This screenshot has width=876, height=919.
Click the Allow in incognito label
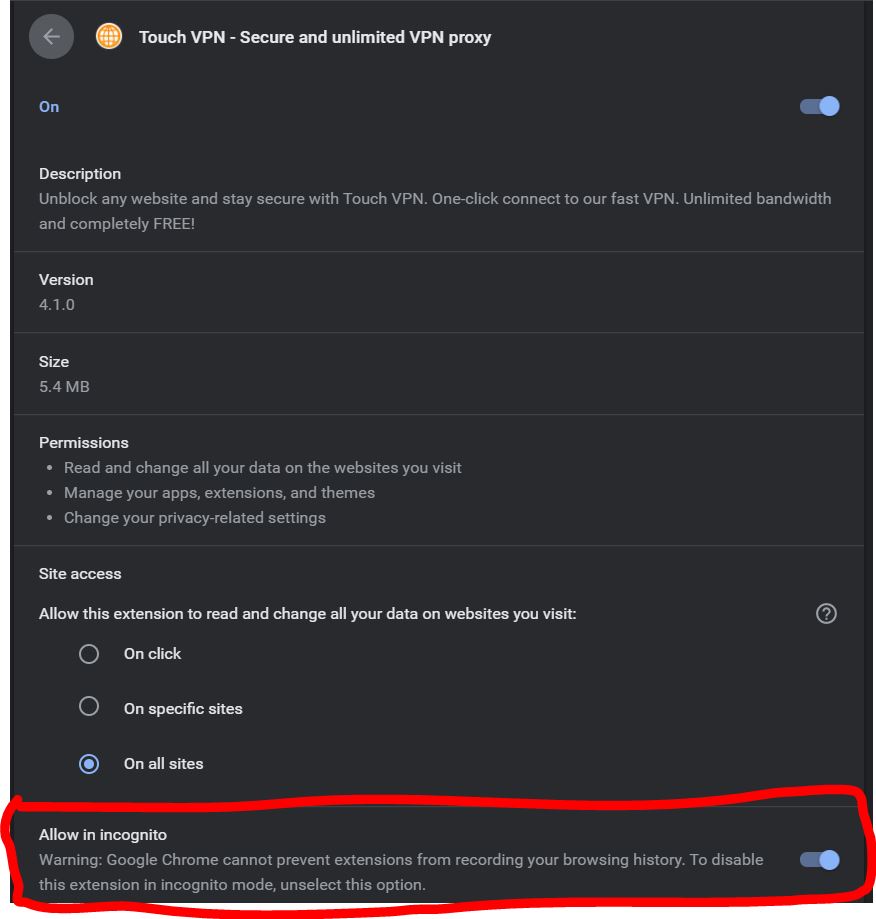click(103, 833)
